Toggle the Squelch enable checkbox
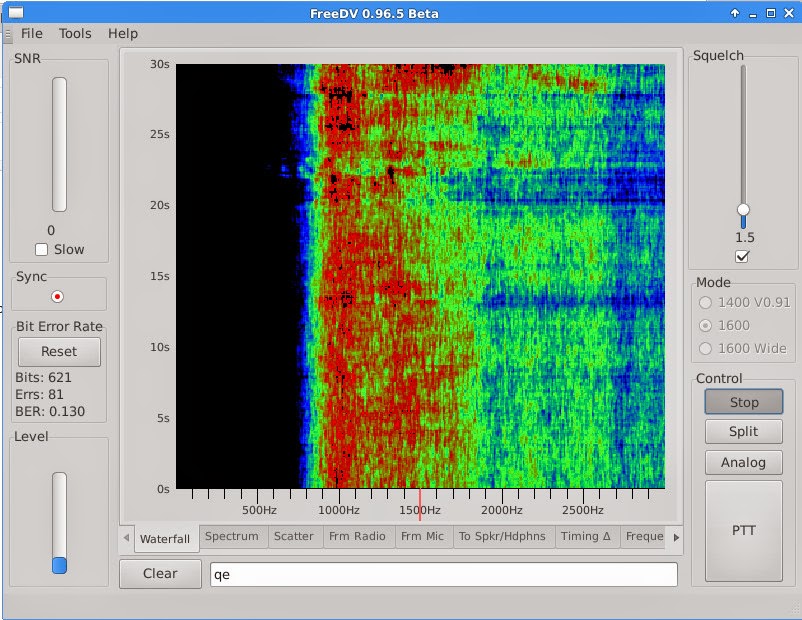The width and height of the screenshot is (802, 620). point(742,255)
